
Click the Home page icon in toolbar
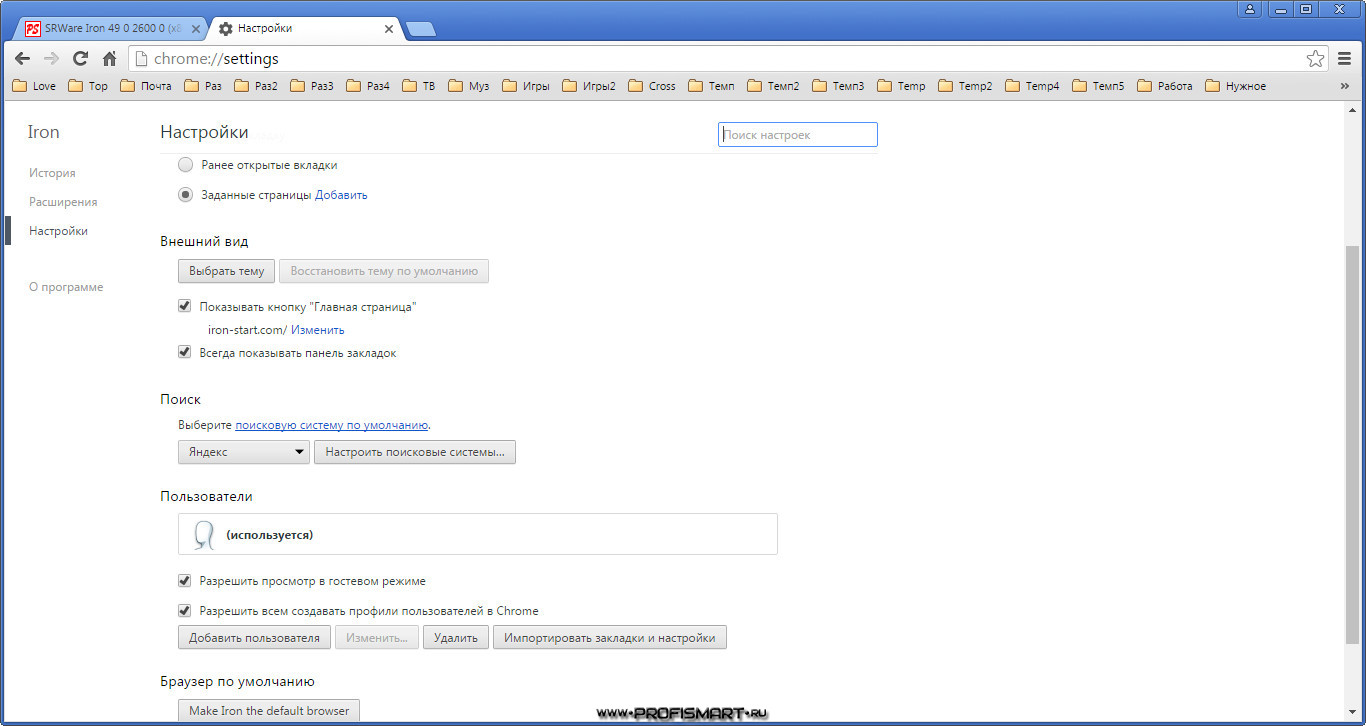(x=110, y=59)
